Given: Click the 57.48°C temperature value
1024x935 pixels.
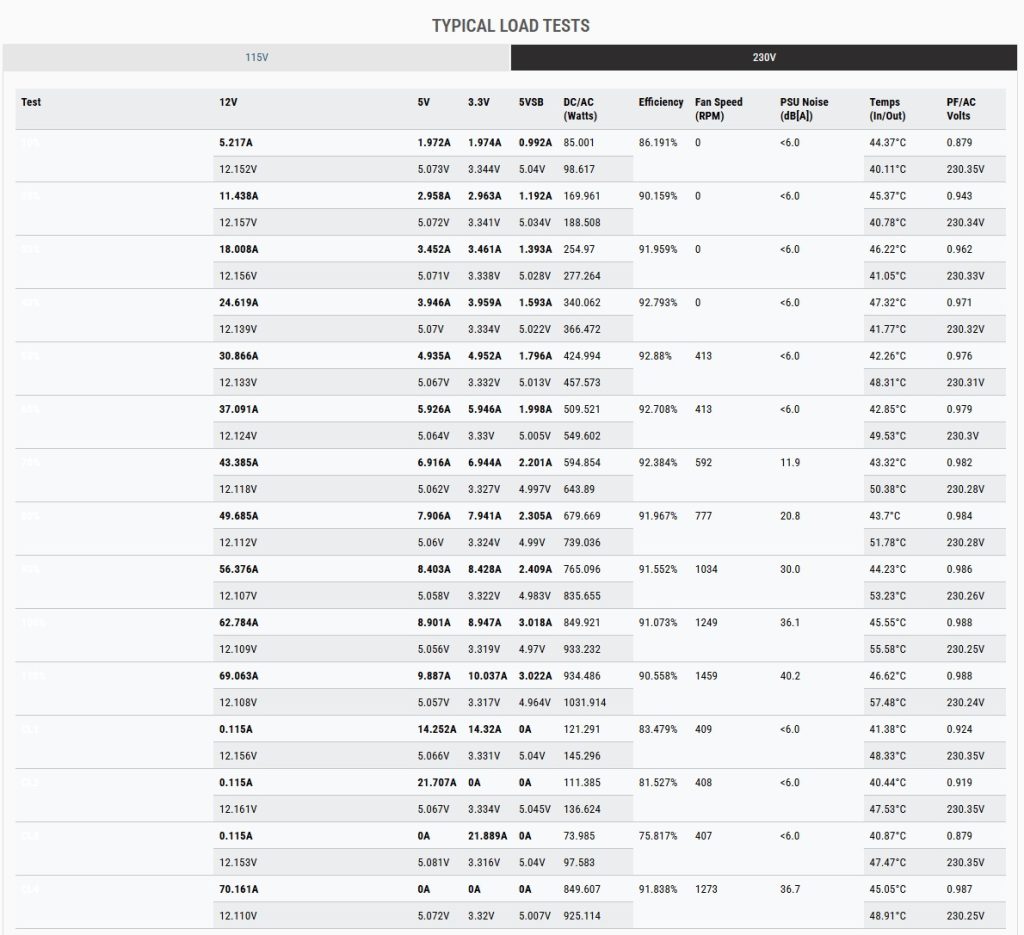Looking at the screenshot, I should pos(888,703).
